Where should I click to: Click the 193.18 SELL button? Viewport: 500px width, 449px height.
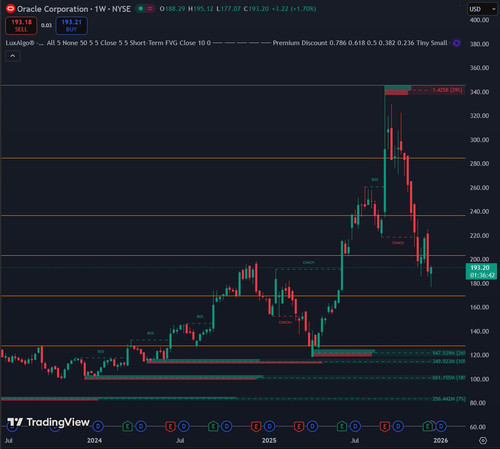[x=21, y=26]
